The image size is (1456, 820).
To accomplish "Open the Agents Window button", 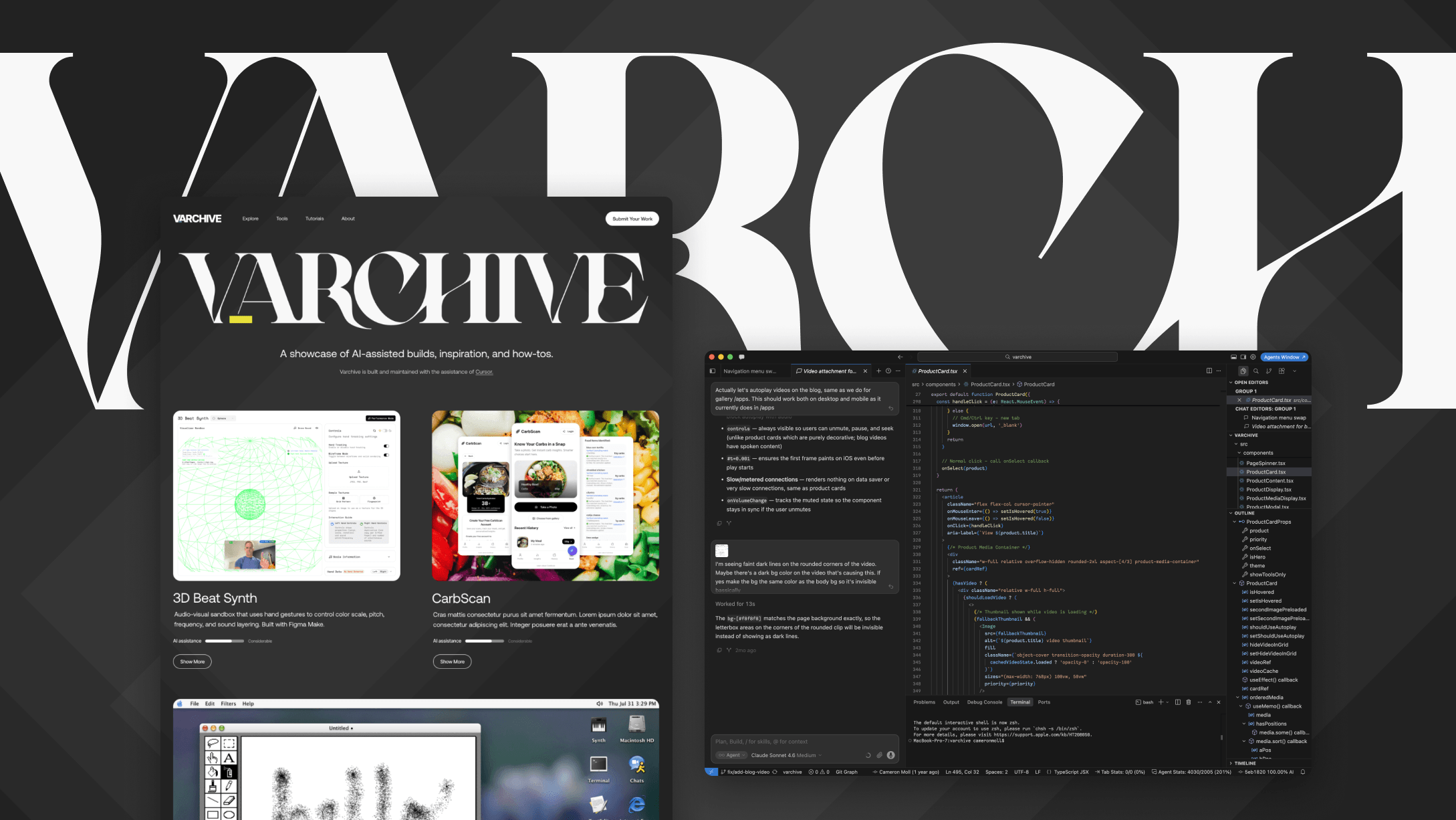I will (1284, 357).
